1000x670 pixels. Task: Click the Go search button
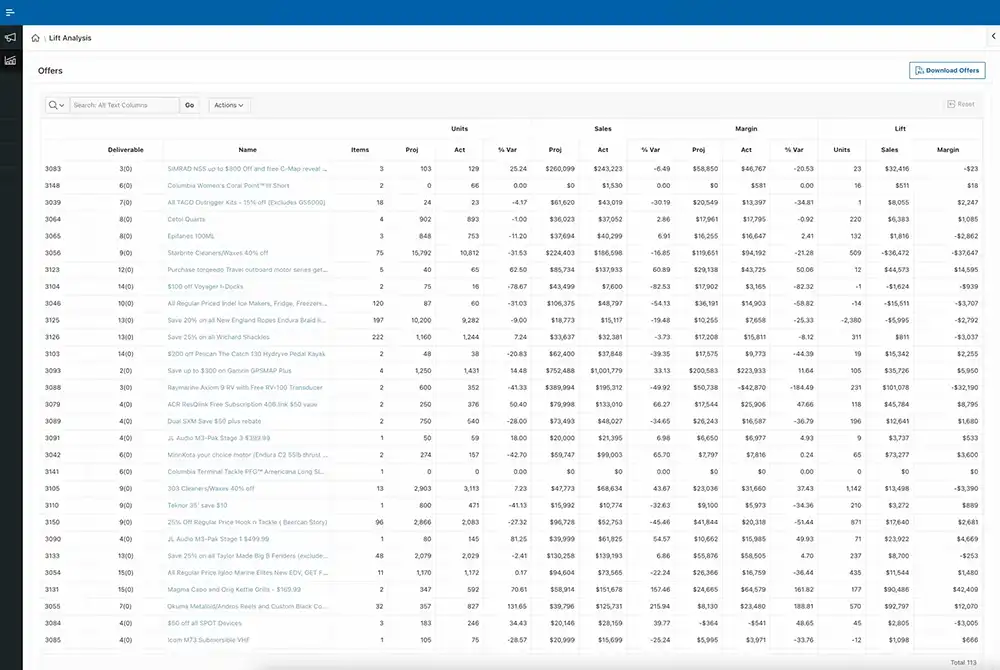189,105
